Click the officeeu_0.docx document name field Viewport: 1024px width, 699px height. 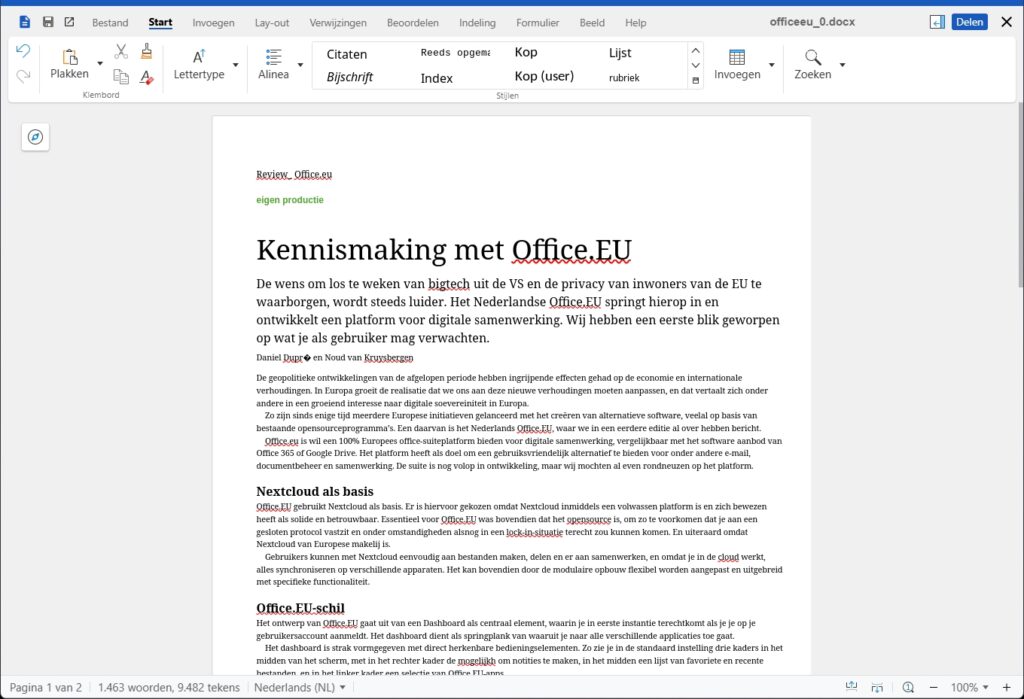click(812, 22)
